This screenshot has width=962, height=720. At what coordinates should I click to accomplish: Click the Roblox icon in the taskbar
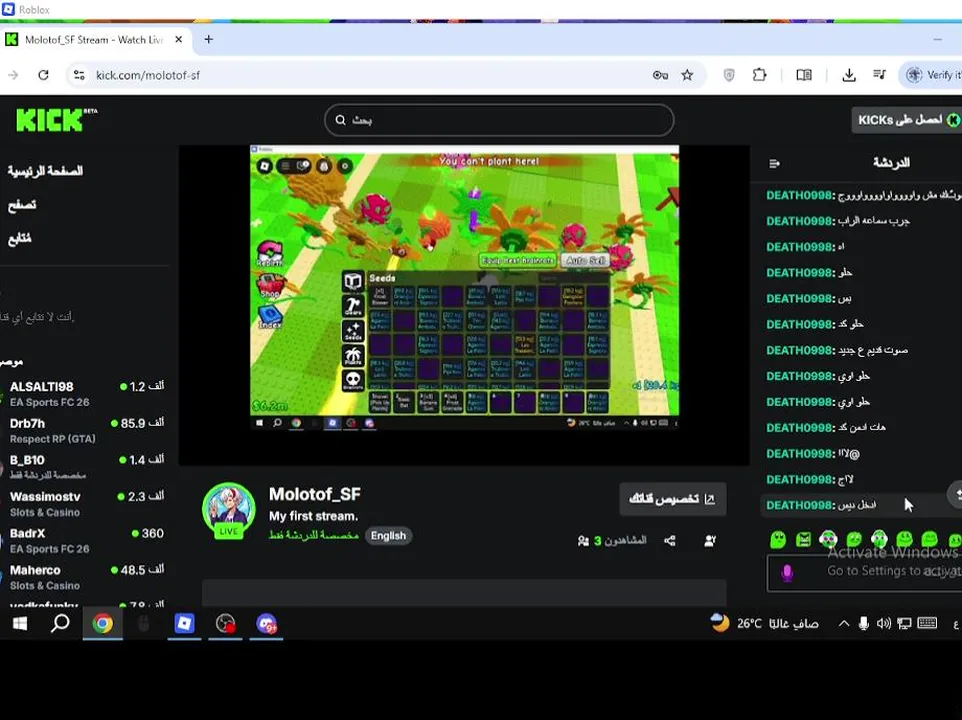[x=184, y=624]
